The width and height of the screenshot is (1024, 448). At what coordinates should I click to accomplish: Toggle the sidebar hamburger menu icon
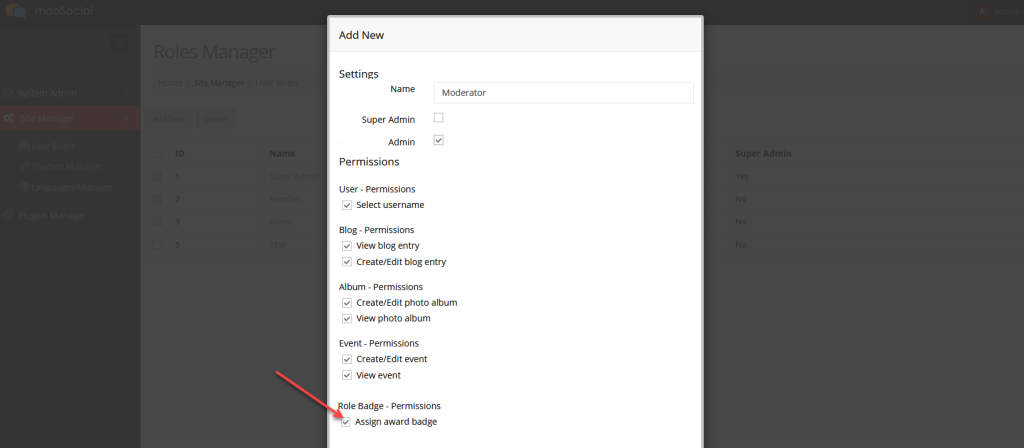point(120,43)
